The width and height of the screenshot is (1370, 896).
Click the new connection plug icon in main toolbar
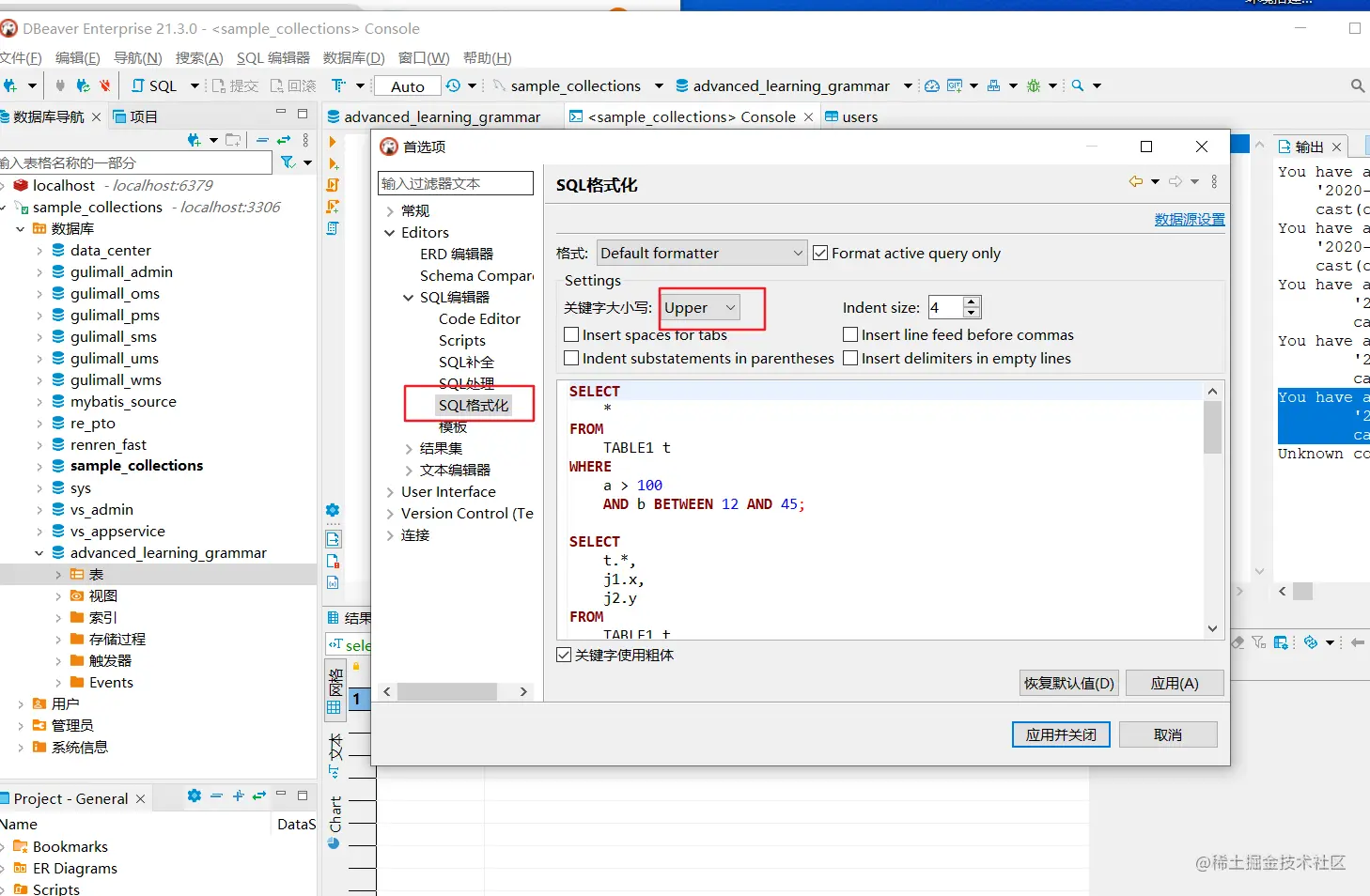coord(9,85)
